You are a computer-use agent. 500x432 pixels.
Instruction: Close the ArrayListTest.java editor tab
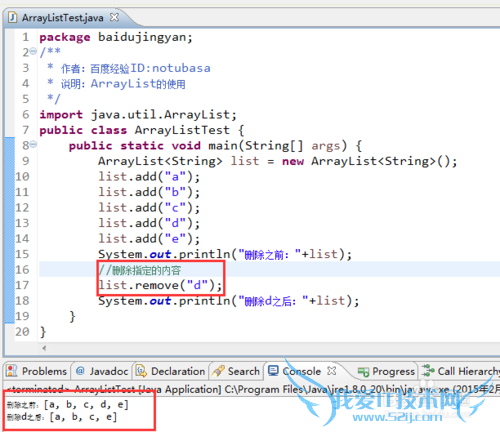(x=114, y=17)
